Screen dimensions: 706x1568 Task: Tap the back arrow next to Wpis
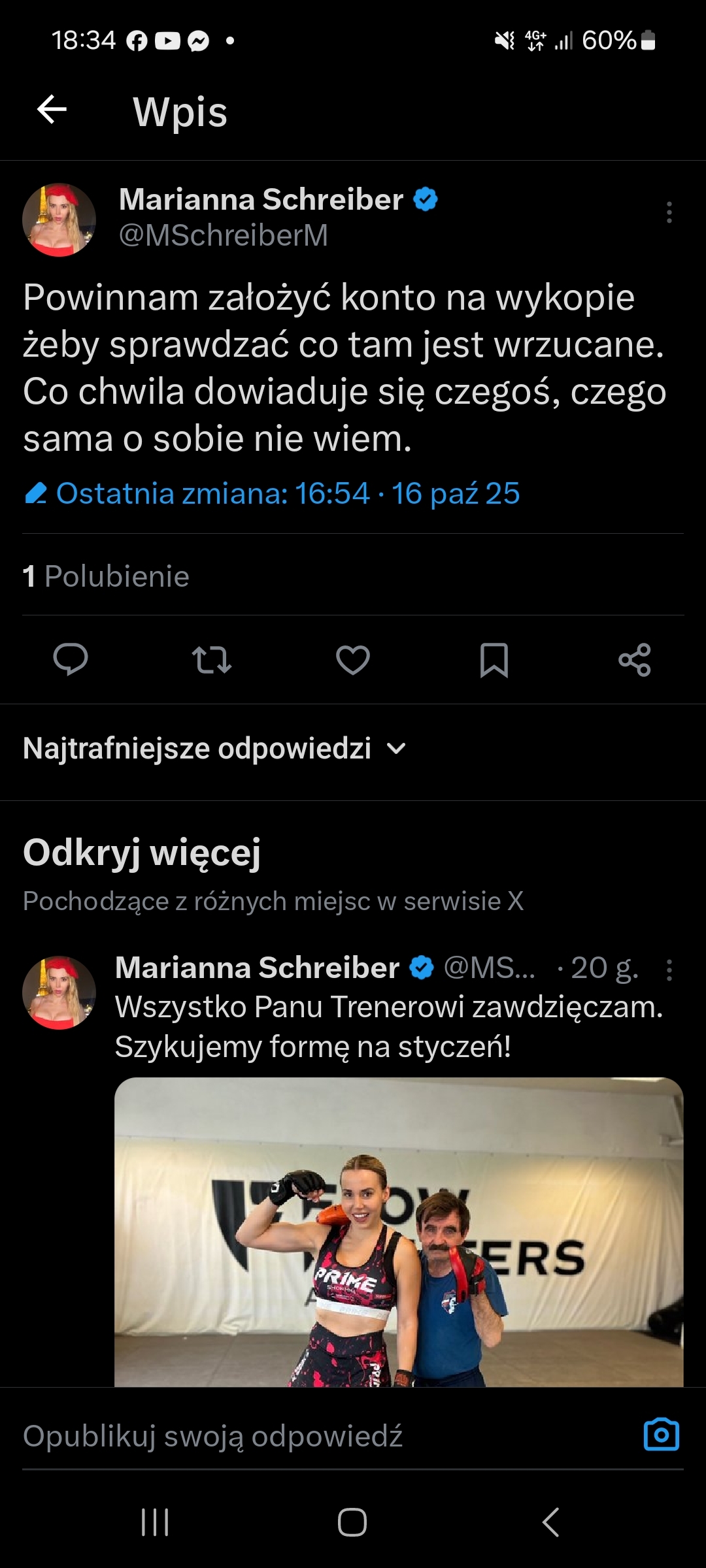[x=52, y=109]
